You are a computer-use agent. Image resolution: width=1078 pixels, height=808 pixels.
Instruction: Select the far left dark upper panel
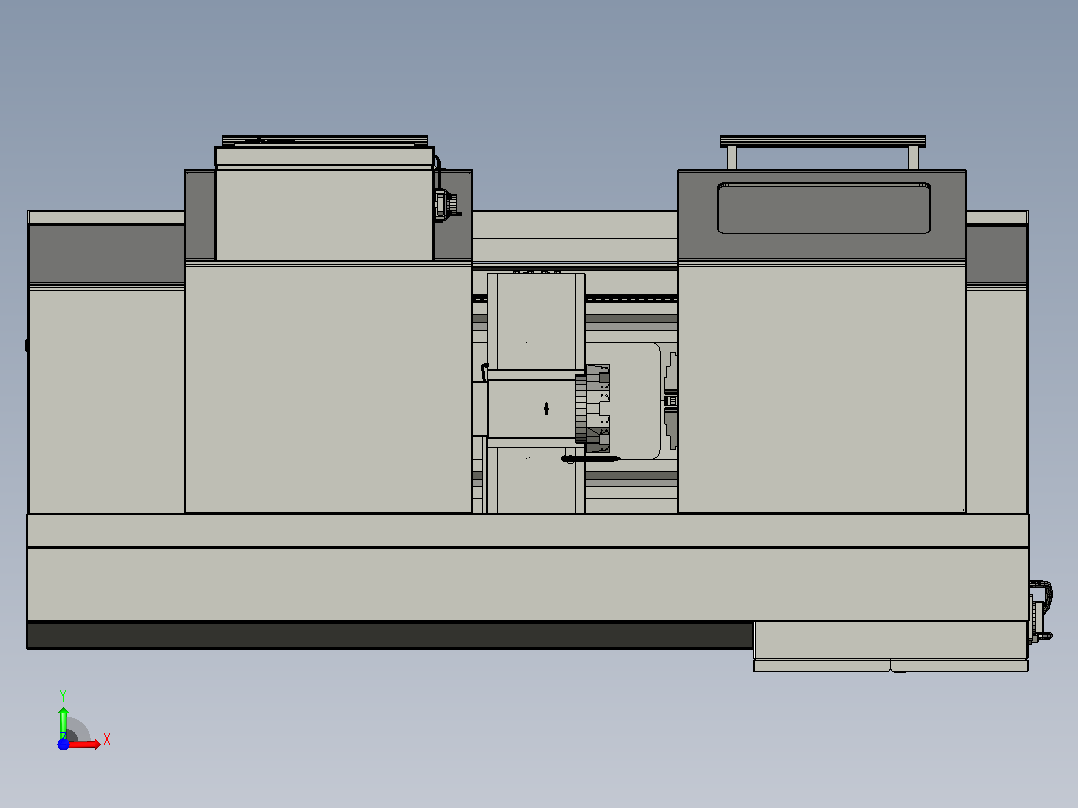[x=107, y=253]
